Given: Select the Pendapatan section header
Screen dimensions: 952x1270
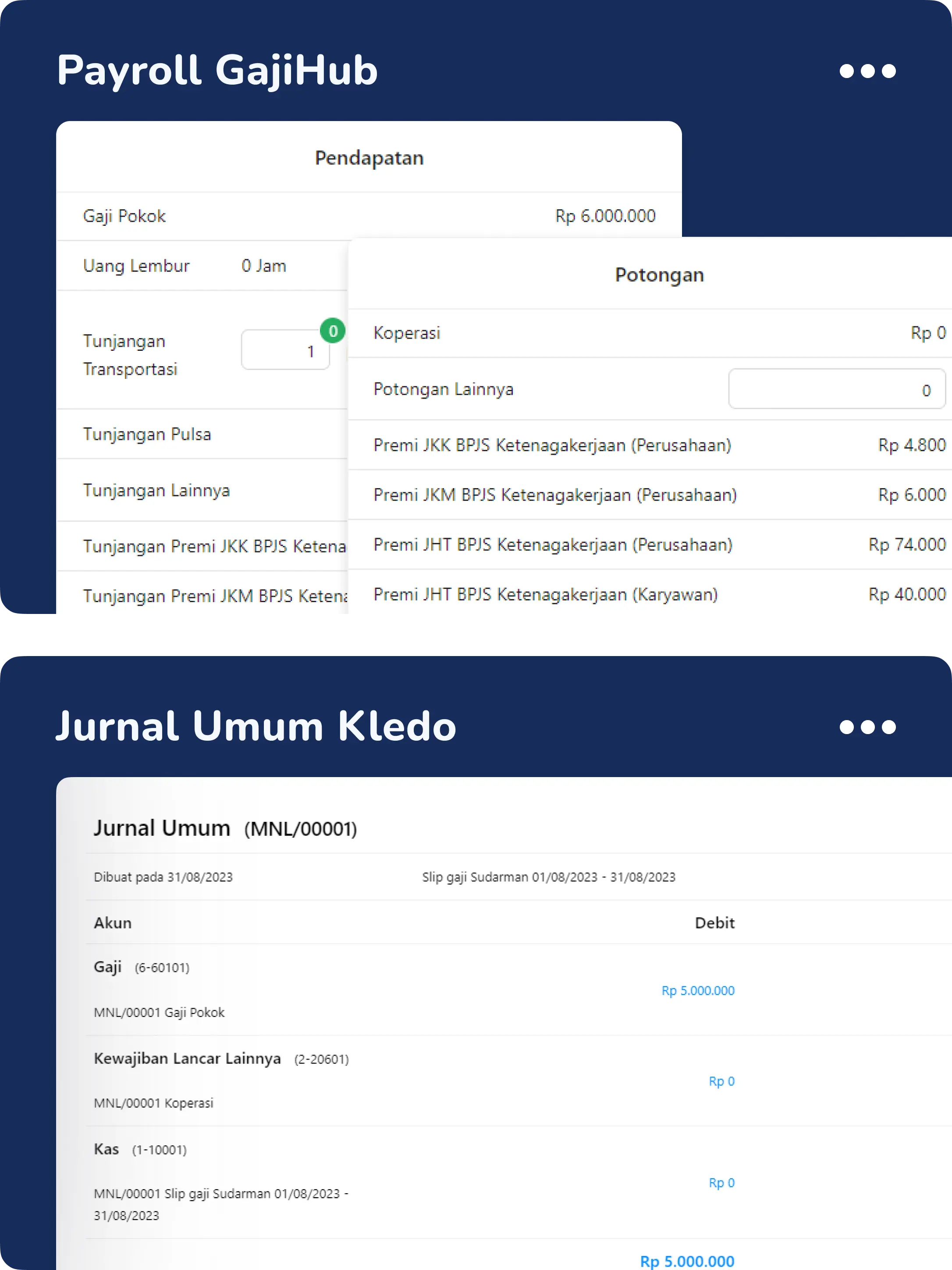Looking at the screenshot, I should [369, 157].
